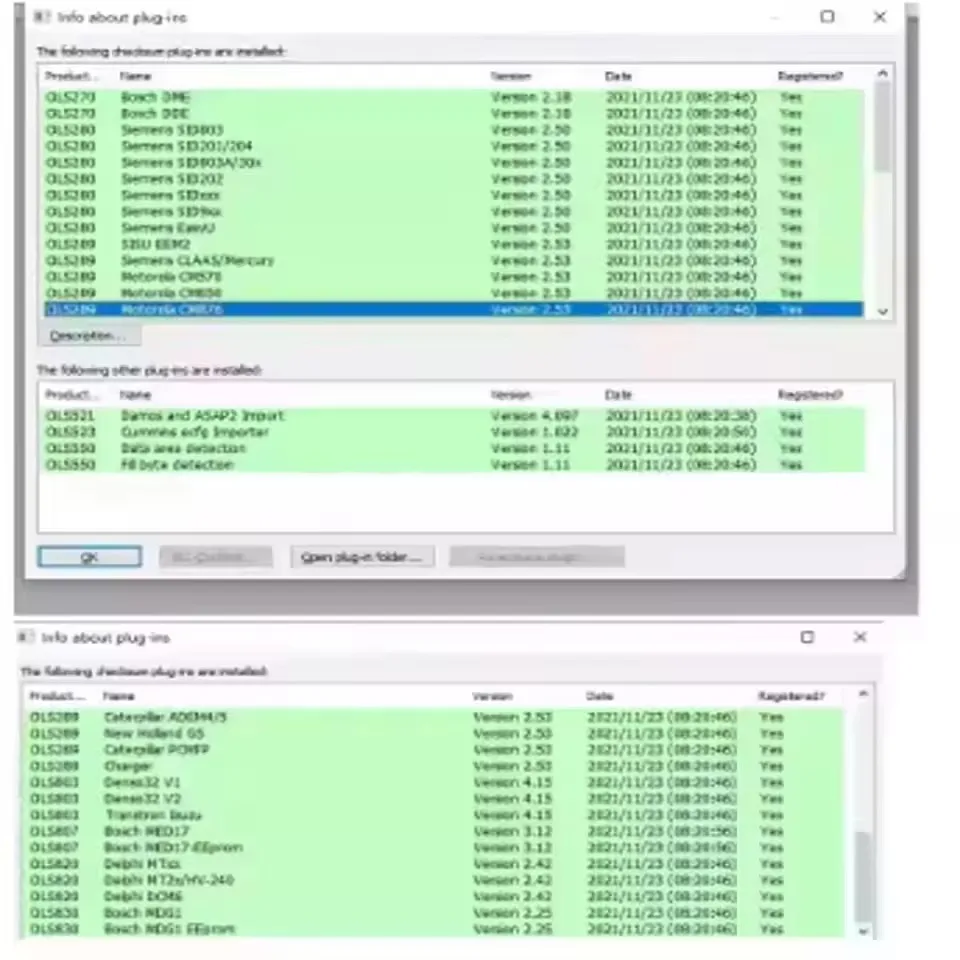This screenshot has width=960, height=960.
Task: Sort upper checksum list by Registered? header
Action: pos(810,76)
